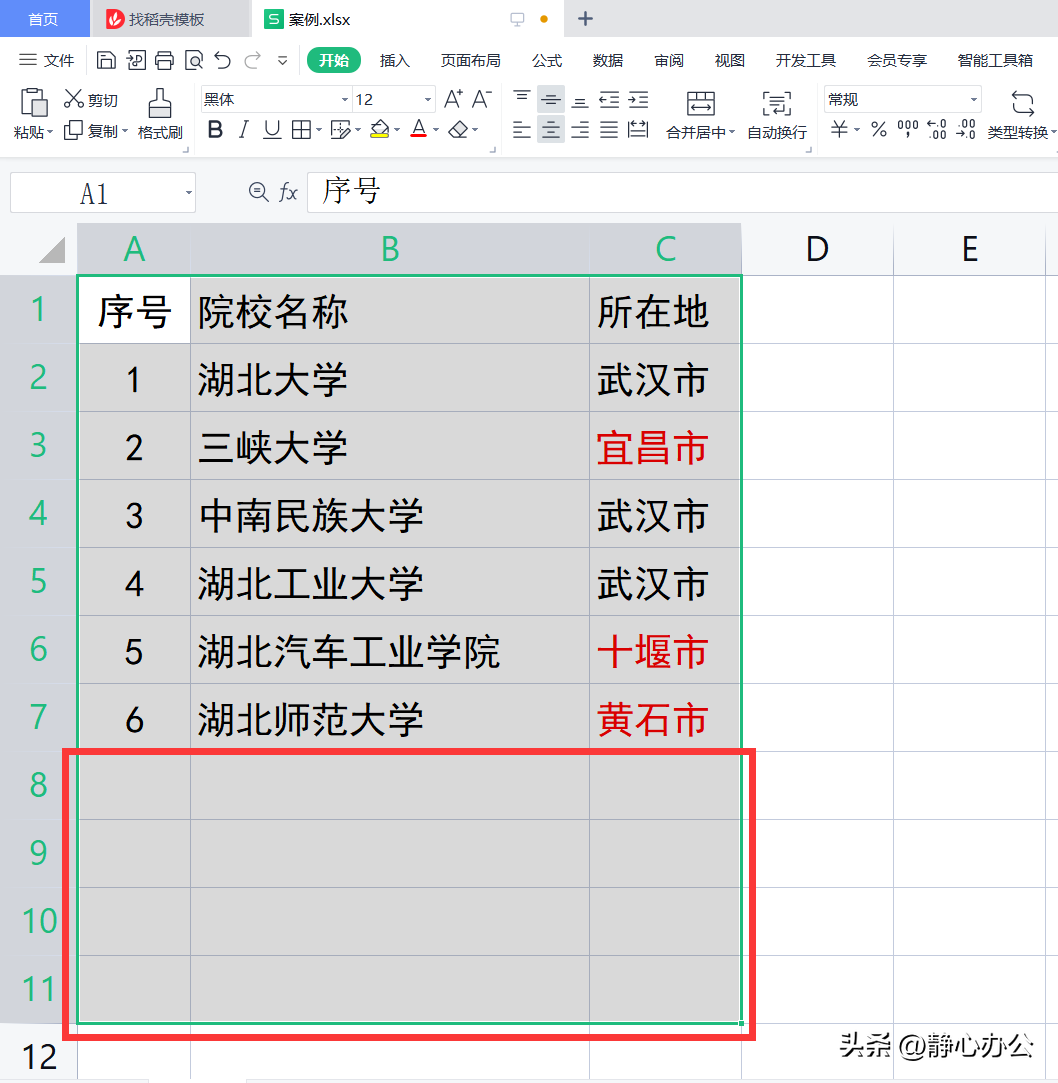1058x1083 pixels.
Task: Redo the last action
Action: 252,61
